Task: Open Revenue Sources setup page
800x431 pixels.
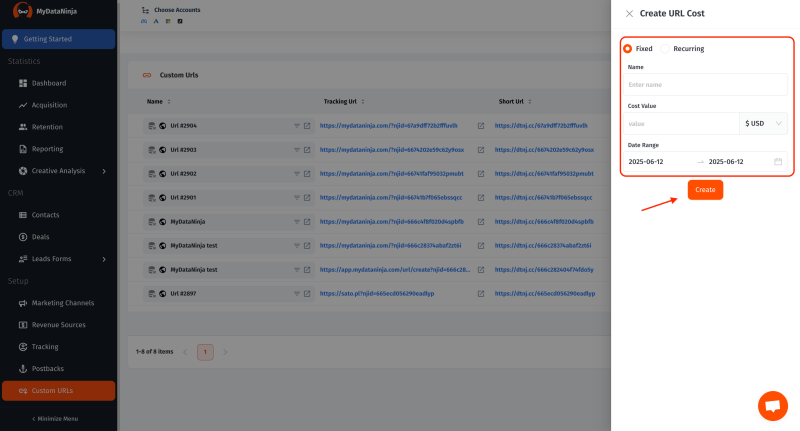Action: [x=59, y=325]
